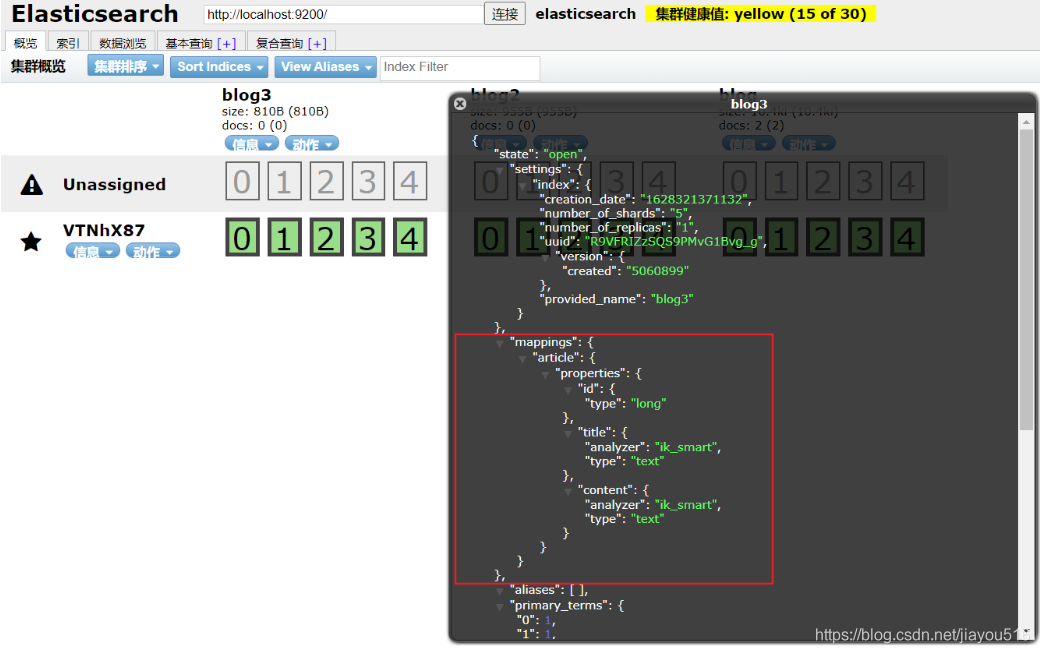The image size is (1040, 654).
Task: Open the Sort Indices dropdown
Action: (220, 66)
